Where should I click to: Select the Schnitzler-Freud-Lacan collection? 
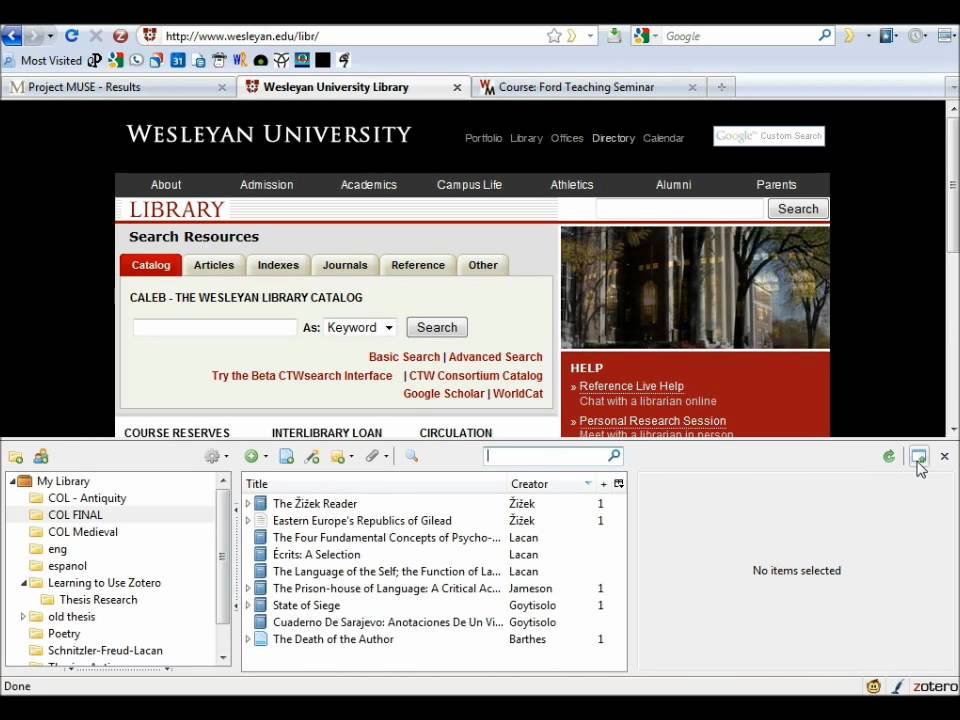[105, 651]
